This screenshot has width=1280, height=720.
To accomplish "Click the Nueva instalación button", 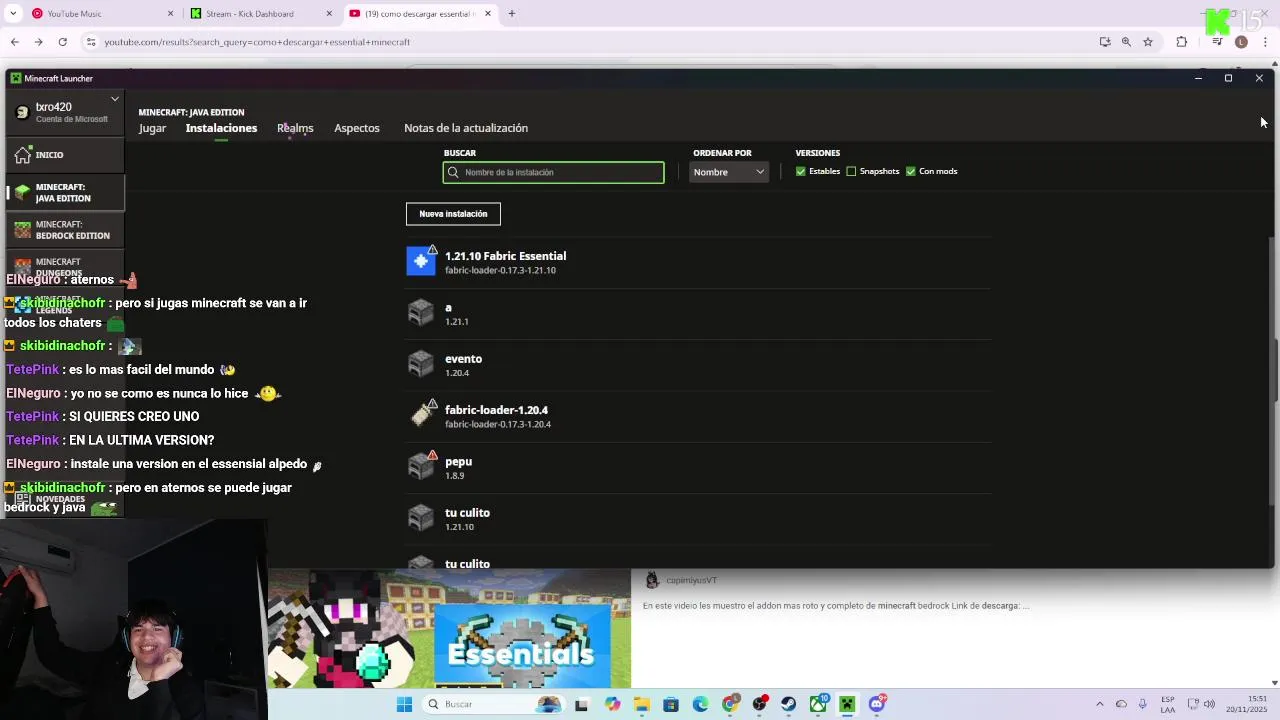I will click(x=453, y=214).
